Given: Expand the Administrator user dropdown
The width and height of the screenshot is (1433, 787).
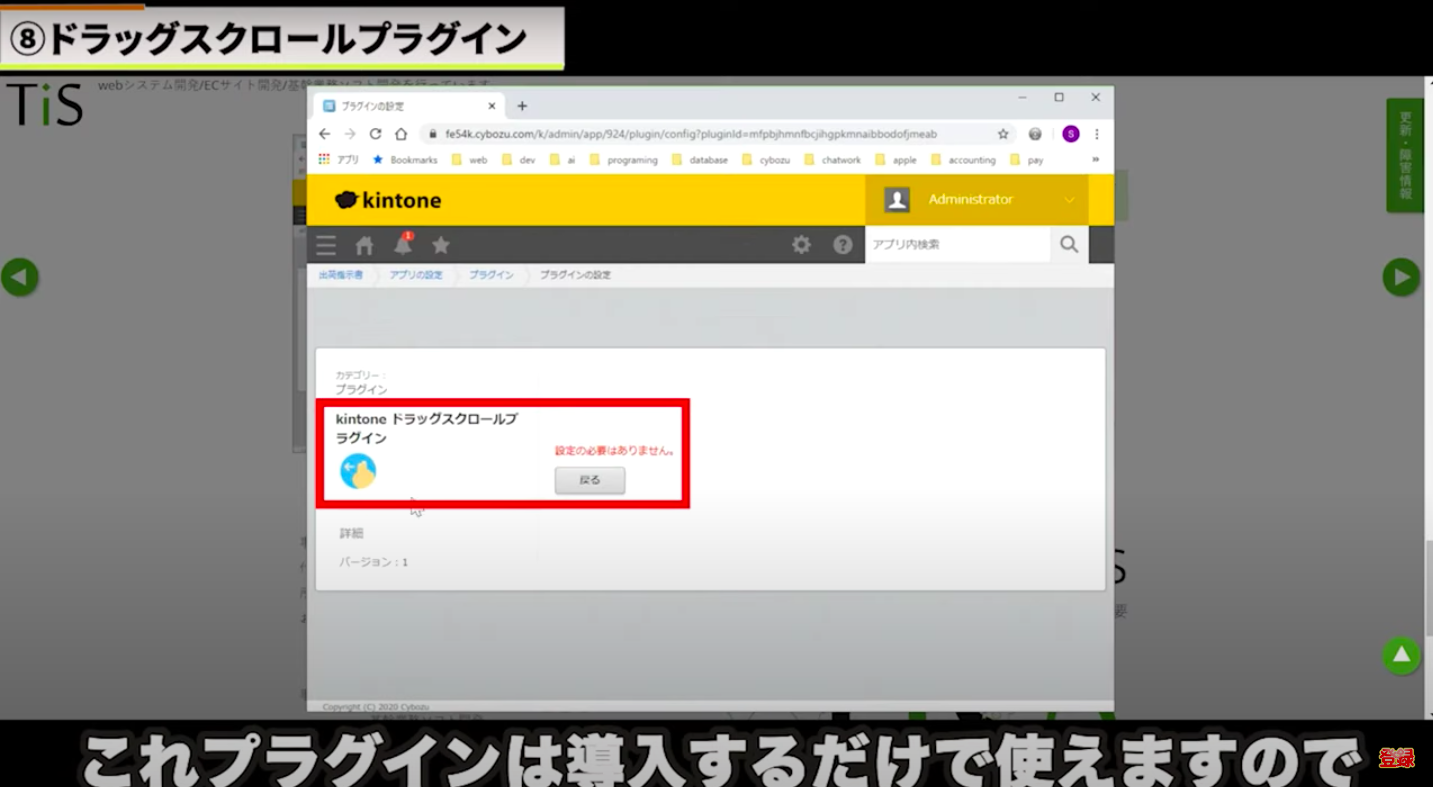Looking at the screenshot, I should point(1069,200).
